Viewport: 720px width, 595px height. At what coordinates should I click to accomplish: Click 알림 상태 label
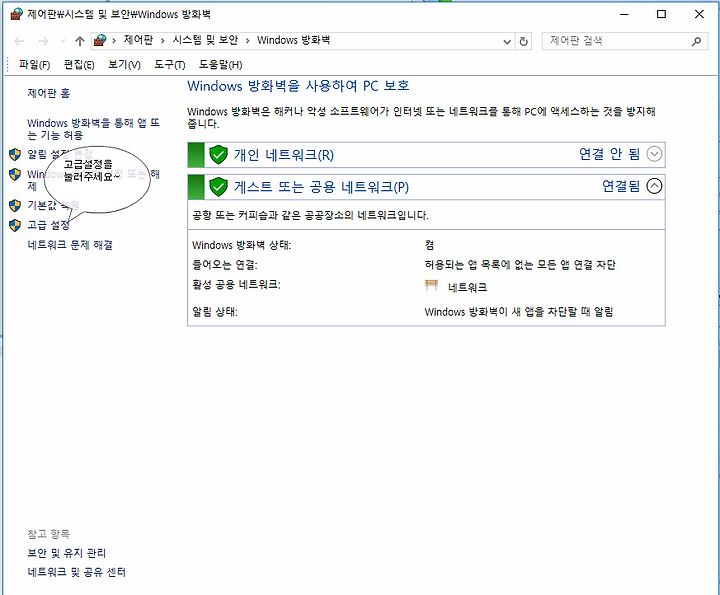pyautogui.click(x=214, y=312)
